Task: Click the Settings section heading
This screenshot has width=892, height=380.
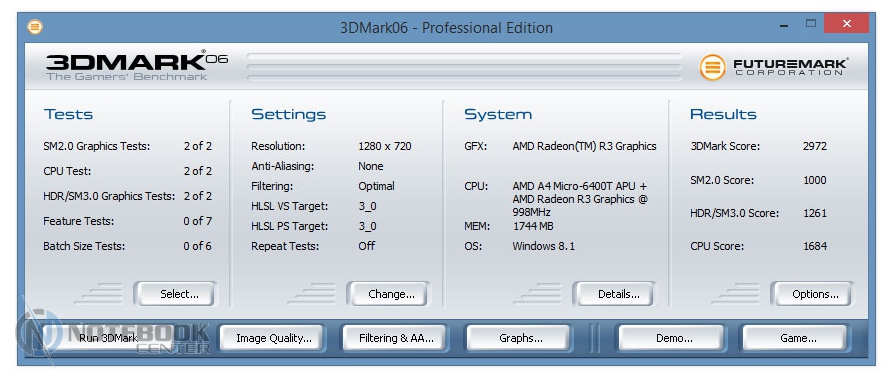Action: click(289, 114)
